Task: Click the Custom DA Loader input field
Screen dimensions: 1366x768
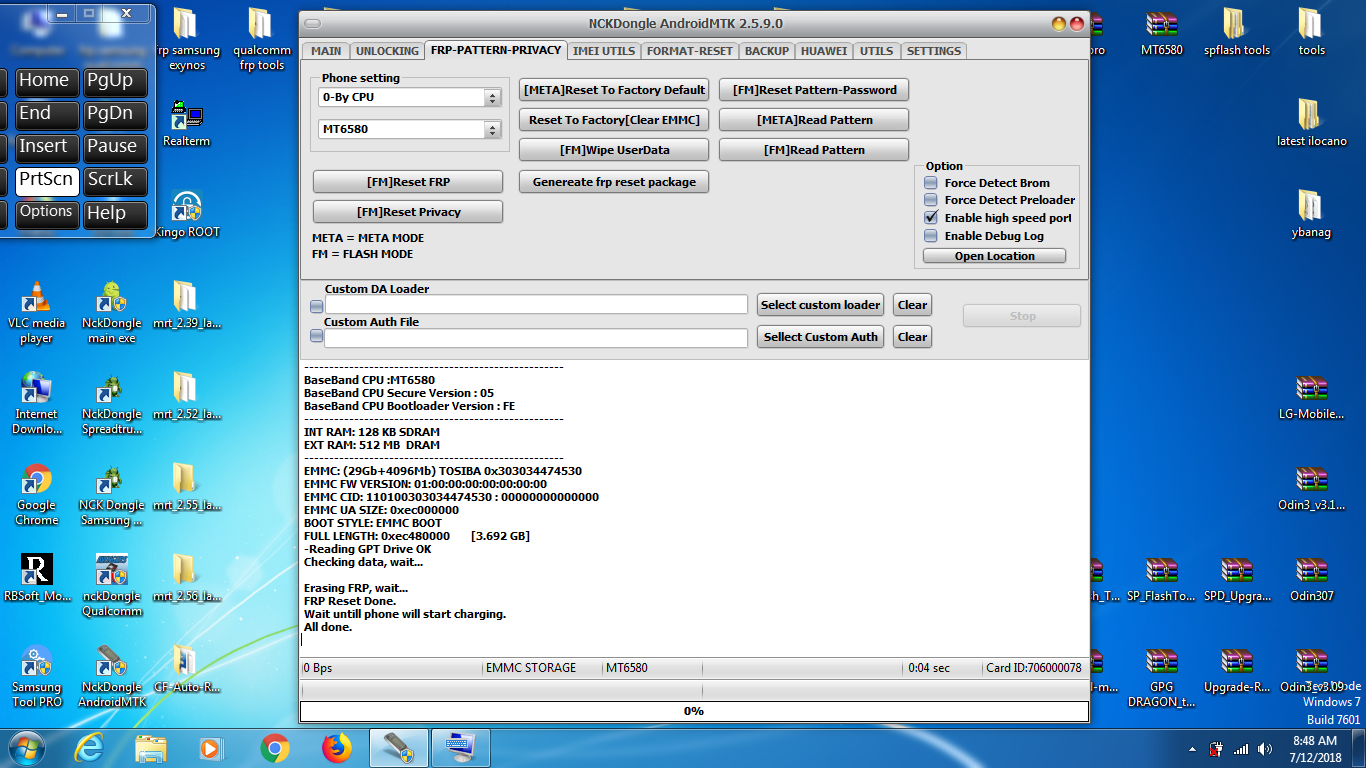Action: [536, 305]
